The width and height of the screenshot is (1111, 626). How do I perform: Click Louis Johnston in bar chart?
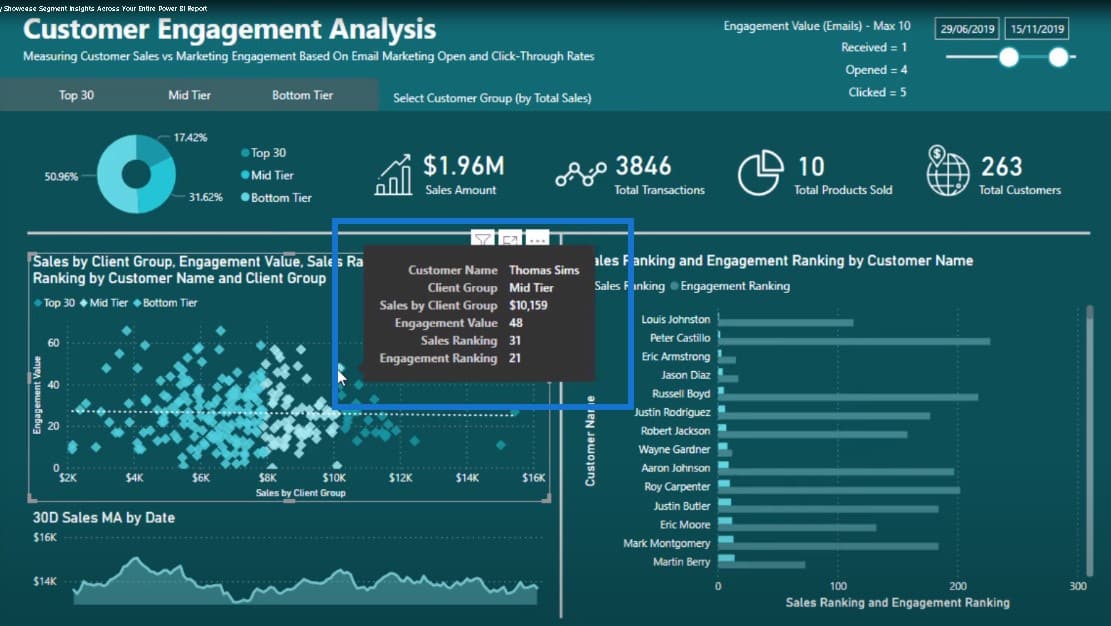pyautogui.click(x=675, y=320)
